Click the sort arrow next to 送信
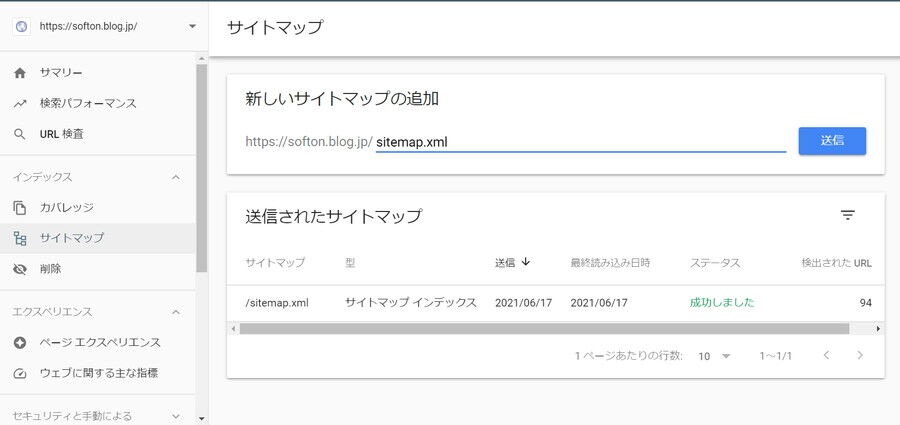Screen dimensions: 900x425 525,262
